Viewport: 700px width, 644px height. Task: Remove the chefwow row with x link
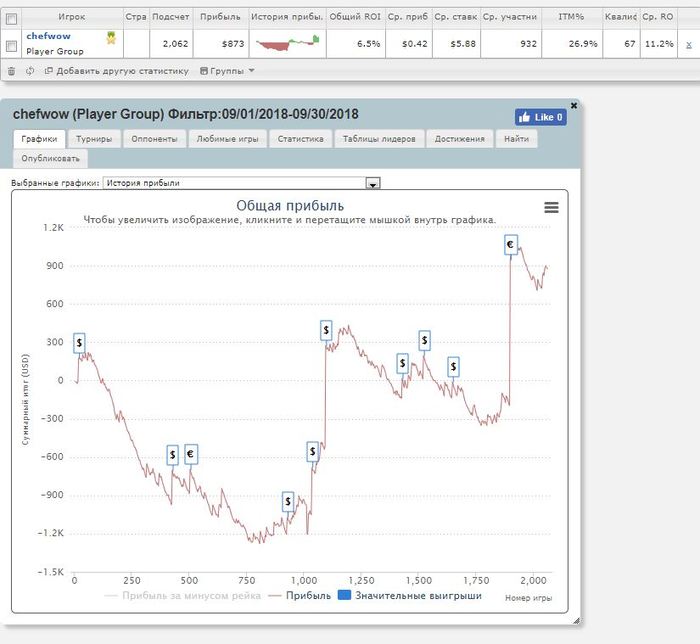click(689, 44)
